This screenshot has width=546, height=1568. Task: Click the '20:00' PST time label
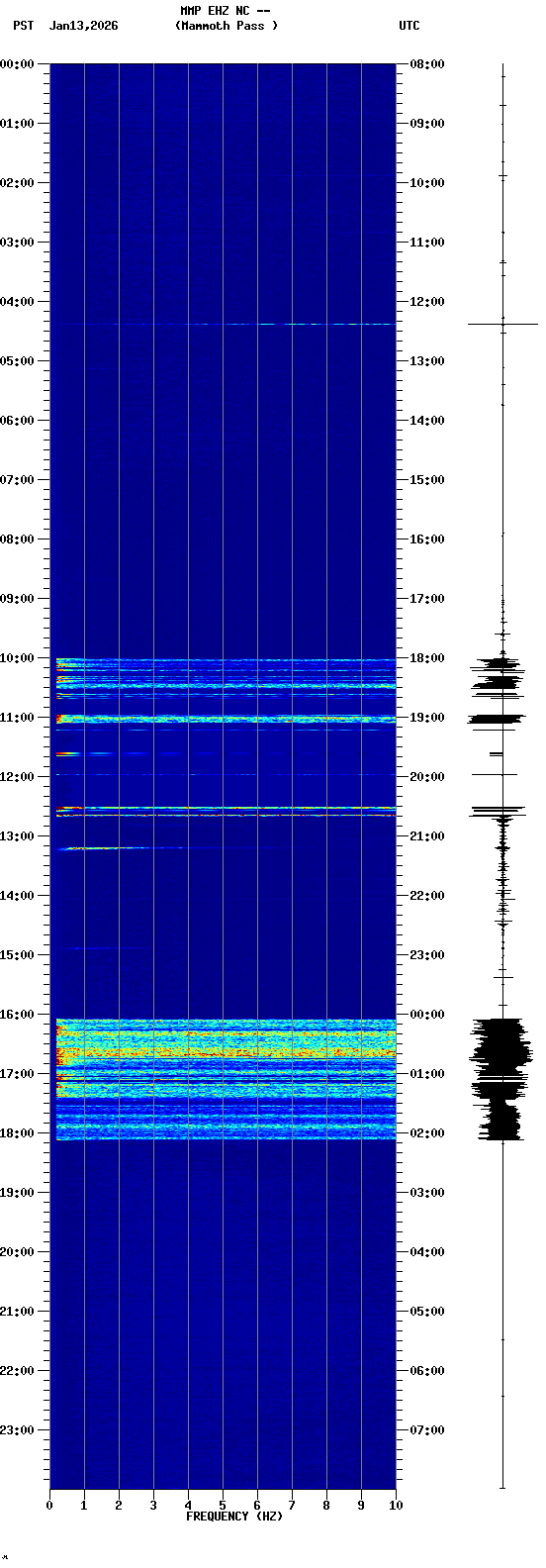click(18, 1252)
